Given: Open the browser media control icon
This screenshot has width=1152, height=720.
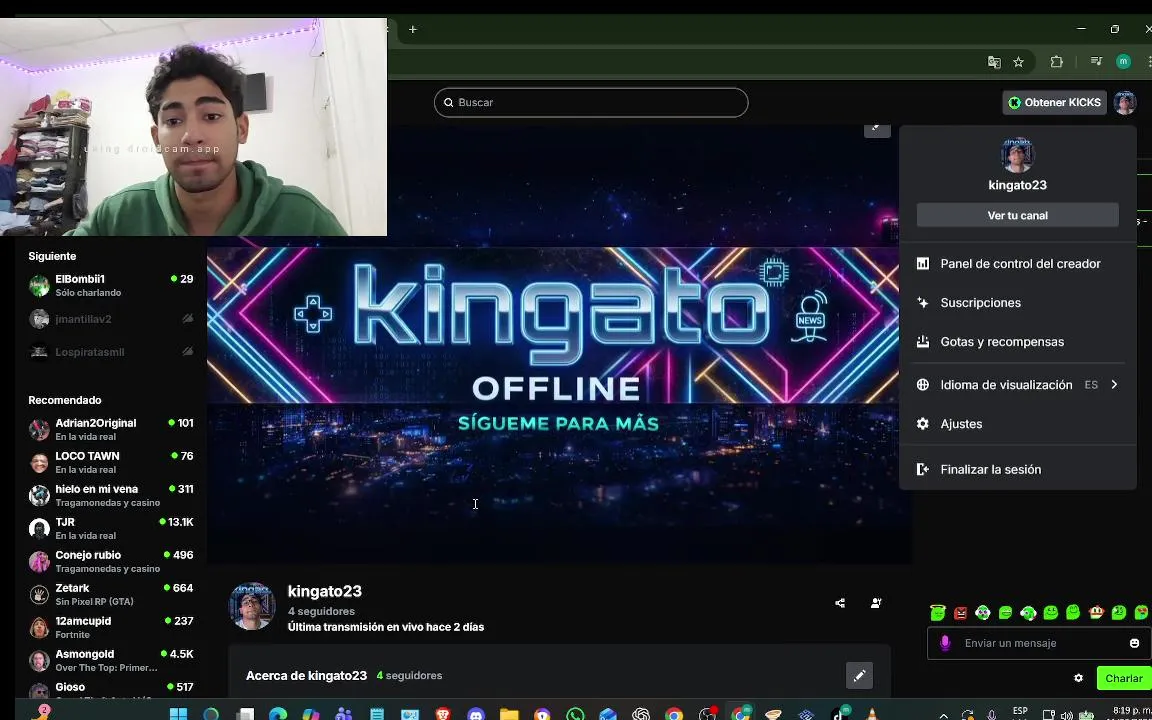Looking at the screenshot, I should click(x=1096, y=62).
